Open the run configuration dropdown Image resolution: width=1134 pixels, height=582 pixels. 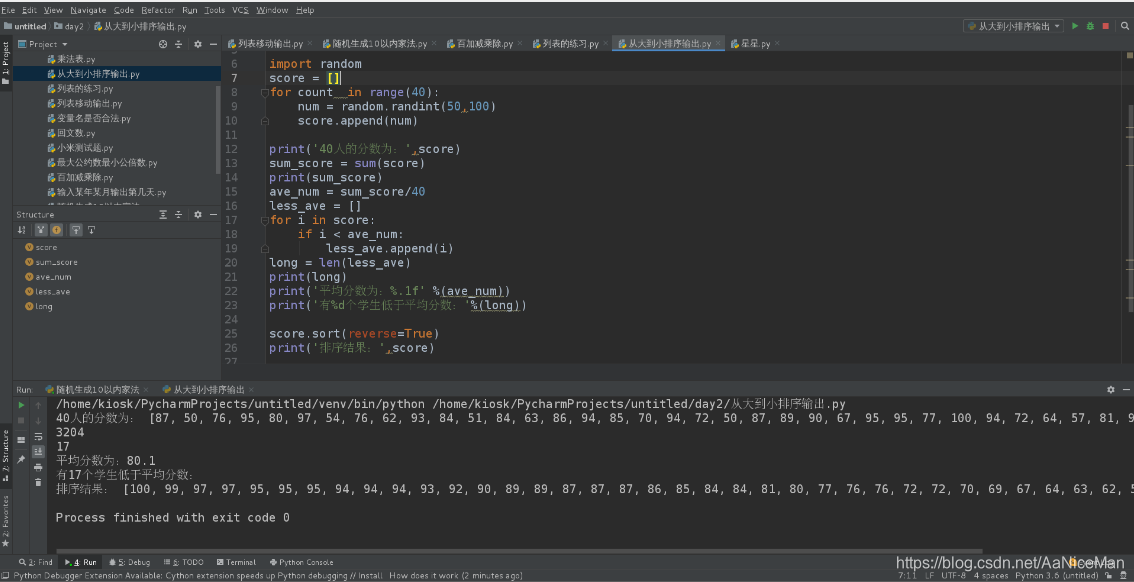[x=1013, y=26]
